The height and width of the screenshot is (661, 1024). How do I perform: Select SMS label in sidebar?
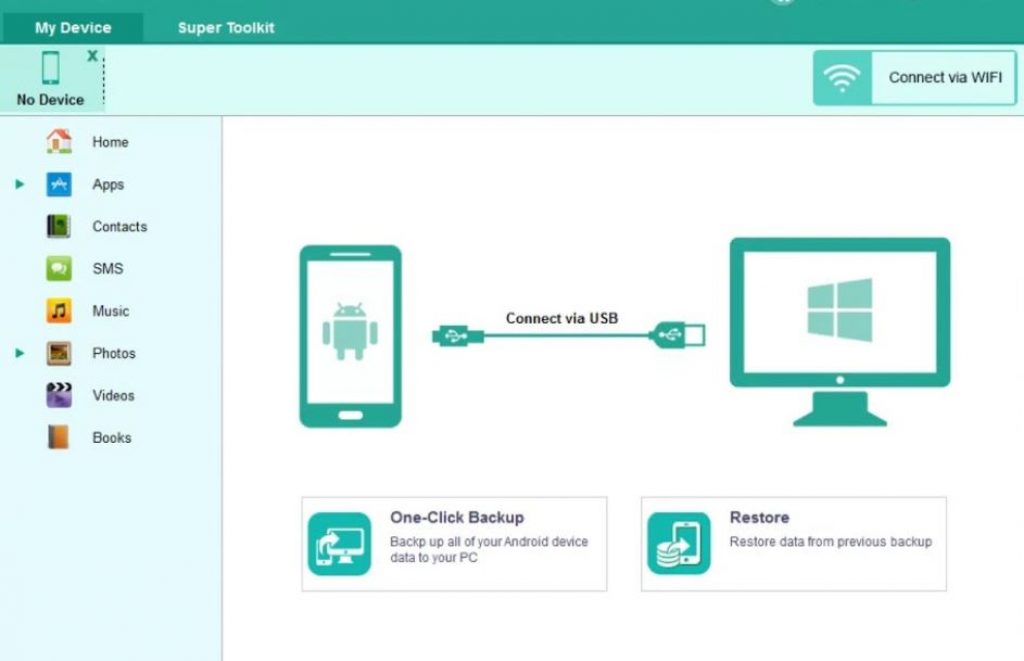[108, 268]
